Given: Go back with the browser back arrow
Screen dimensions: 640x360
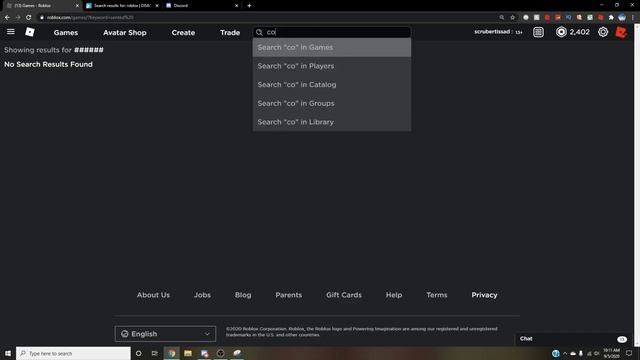Looking at the screenshot, I should tap(7, 18).
